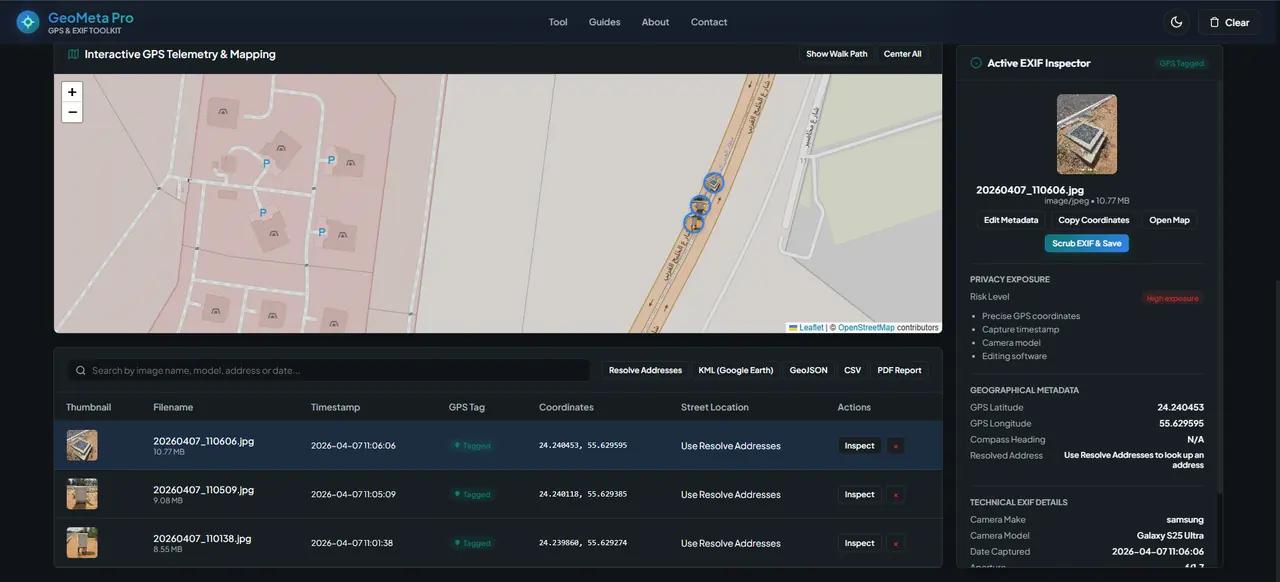The height and width of the screenshot is (582, 1280).
Task: Click the bottom photo marker on map
Action: [x=694, y=222]
